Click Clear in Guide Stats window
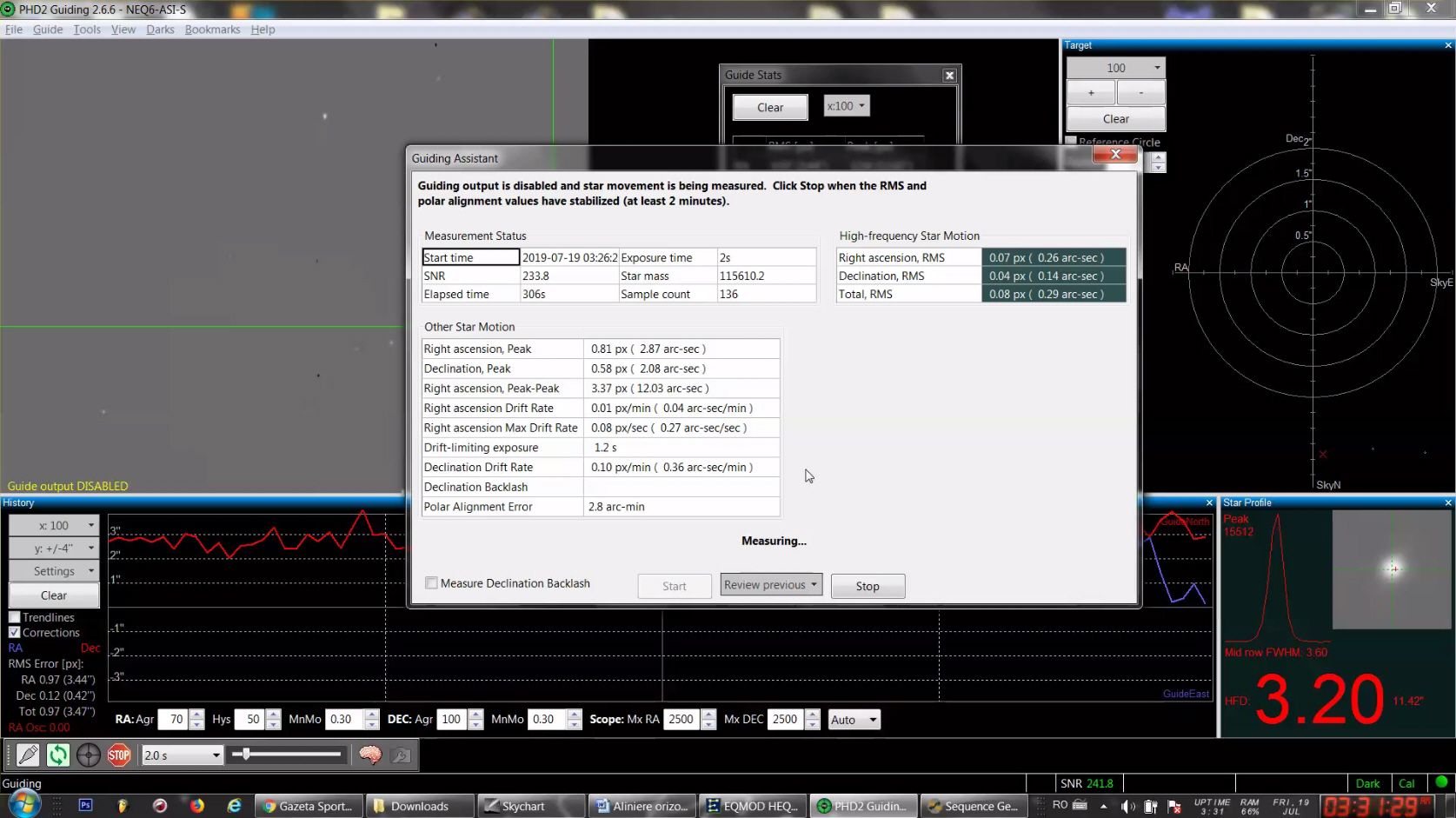This screenshot has width=1456, height=818. pyautogui.click(x=770, y=107)
